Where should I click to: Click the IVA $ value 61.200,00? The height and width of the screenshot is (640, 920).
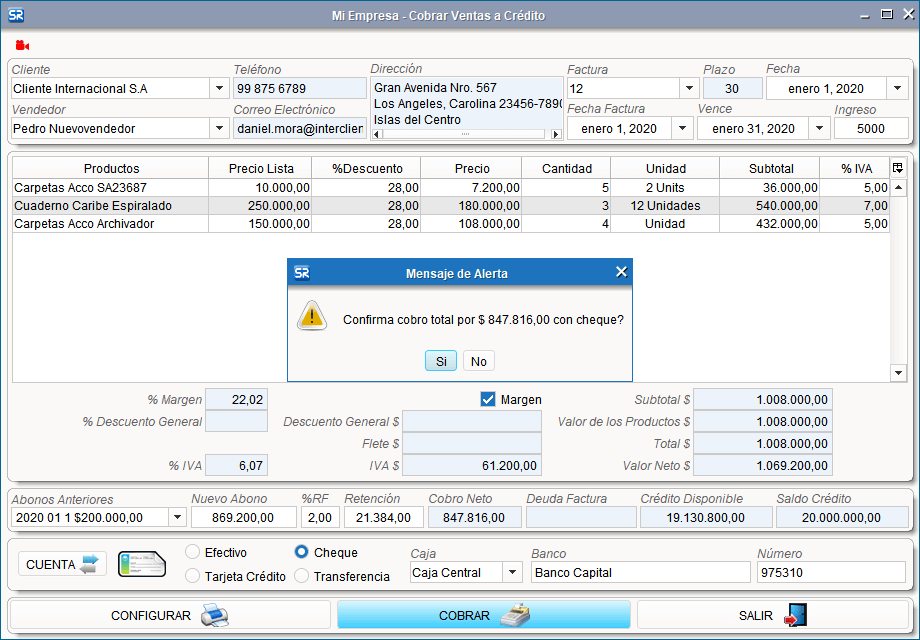tap(472, 466)
